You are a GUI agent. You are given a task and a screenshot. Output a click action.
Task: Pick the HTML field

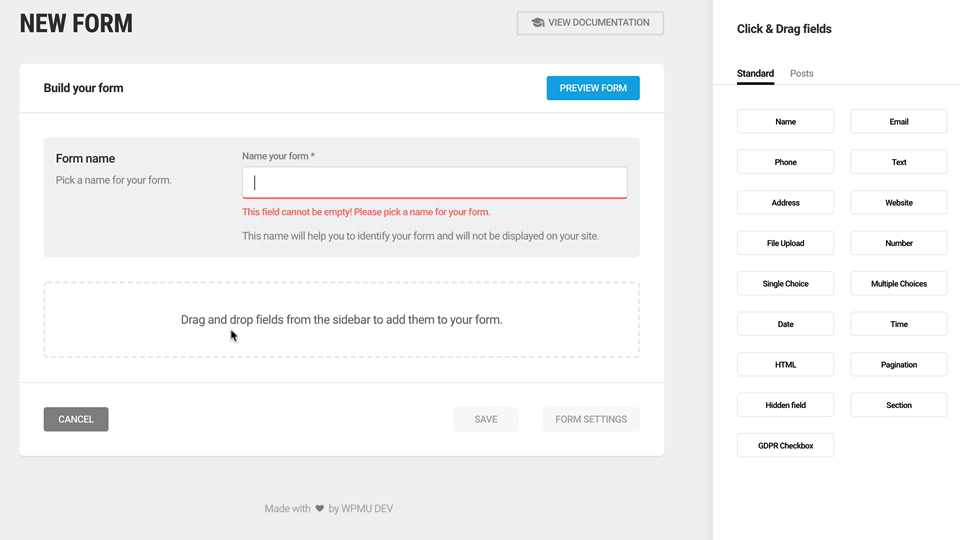(x=785, y=365)
